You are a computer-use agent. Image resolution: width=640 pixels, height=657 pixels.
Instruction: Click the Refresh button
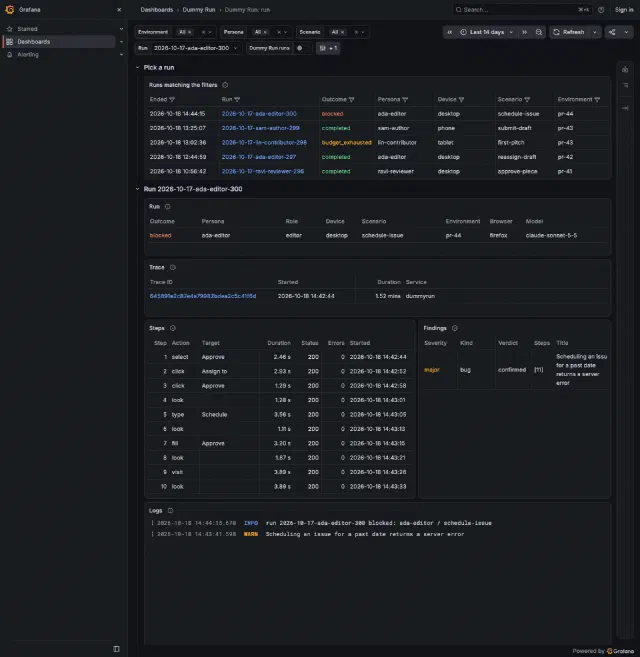[x=569, y=32]
